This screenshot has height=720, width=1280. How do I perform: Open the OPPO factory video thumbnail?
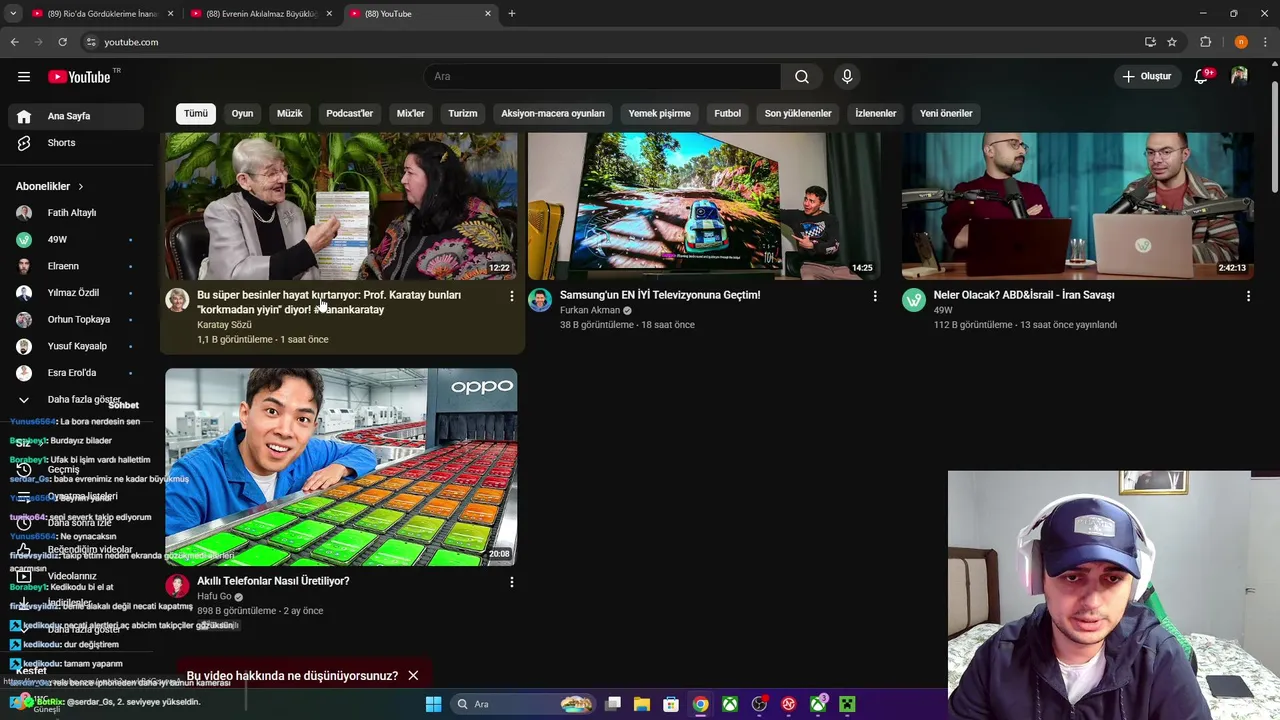(341, 467)
